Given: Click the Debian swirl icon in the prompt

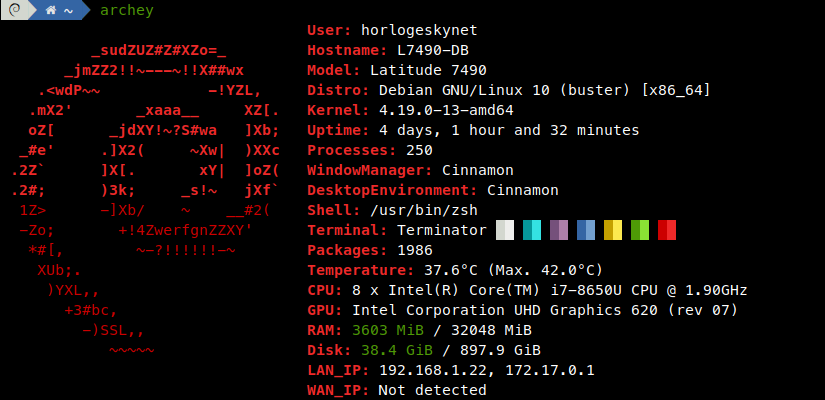Looking at the screenshot, I should click(x=13, y=10).
